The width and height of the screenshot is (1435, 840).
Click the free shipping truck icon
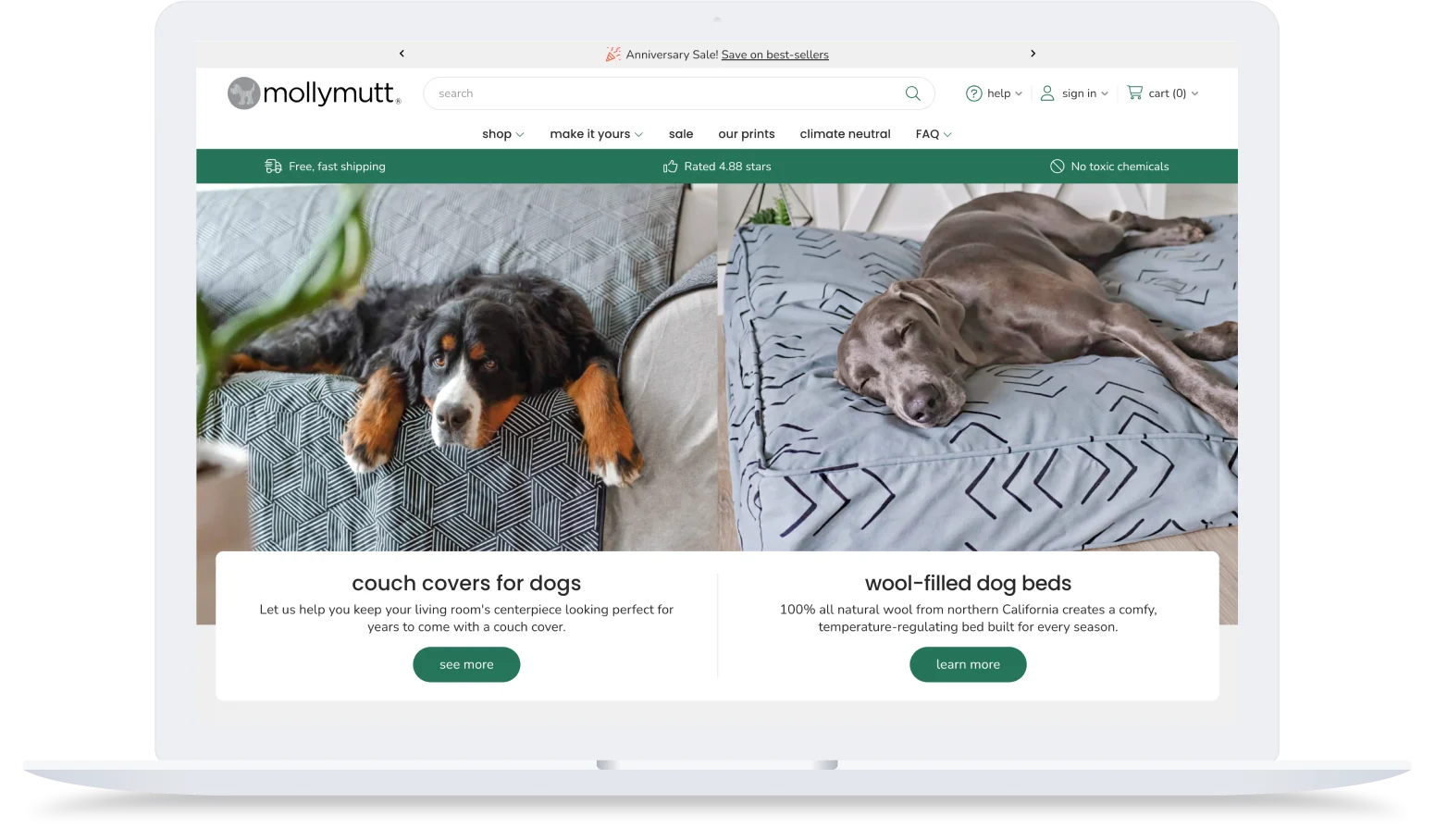[x=273, y=166]
